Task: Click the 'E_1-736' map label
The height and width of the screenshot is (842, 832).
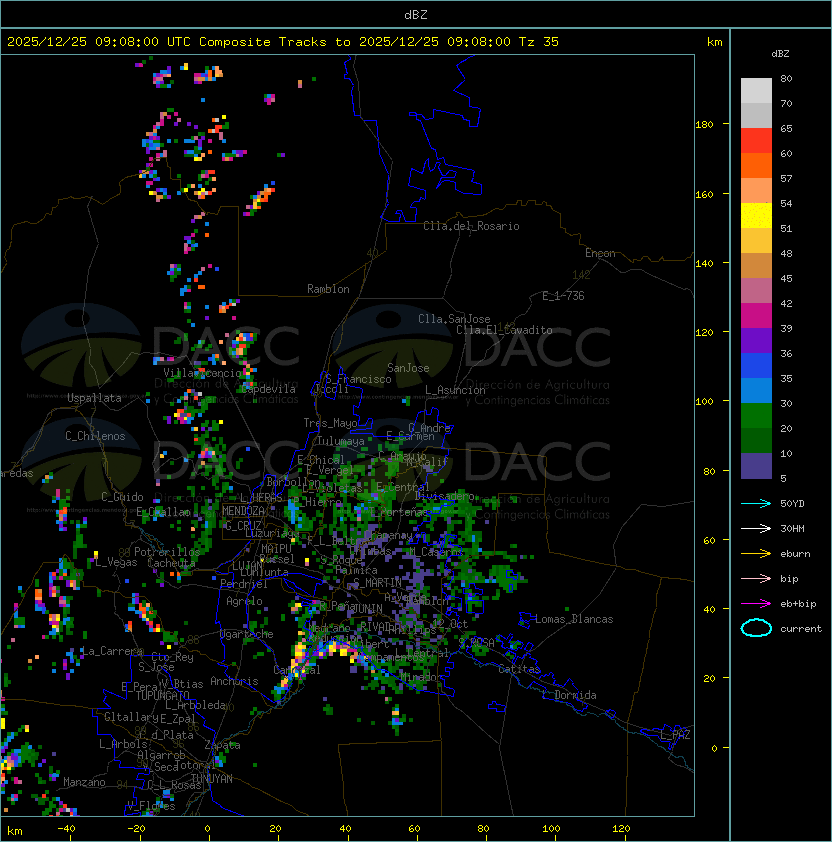Action: click(563, 296)
